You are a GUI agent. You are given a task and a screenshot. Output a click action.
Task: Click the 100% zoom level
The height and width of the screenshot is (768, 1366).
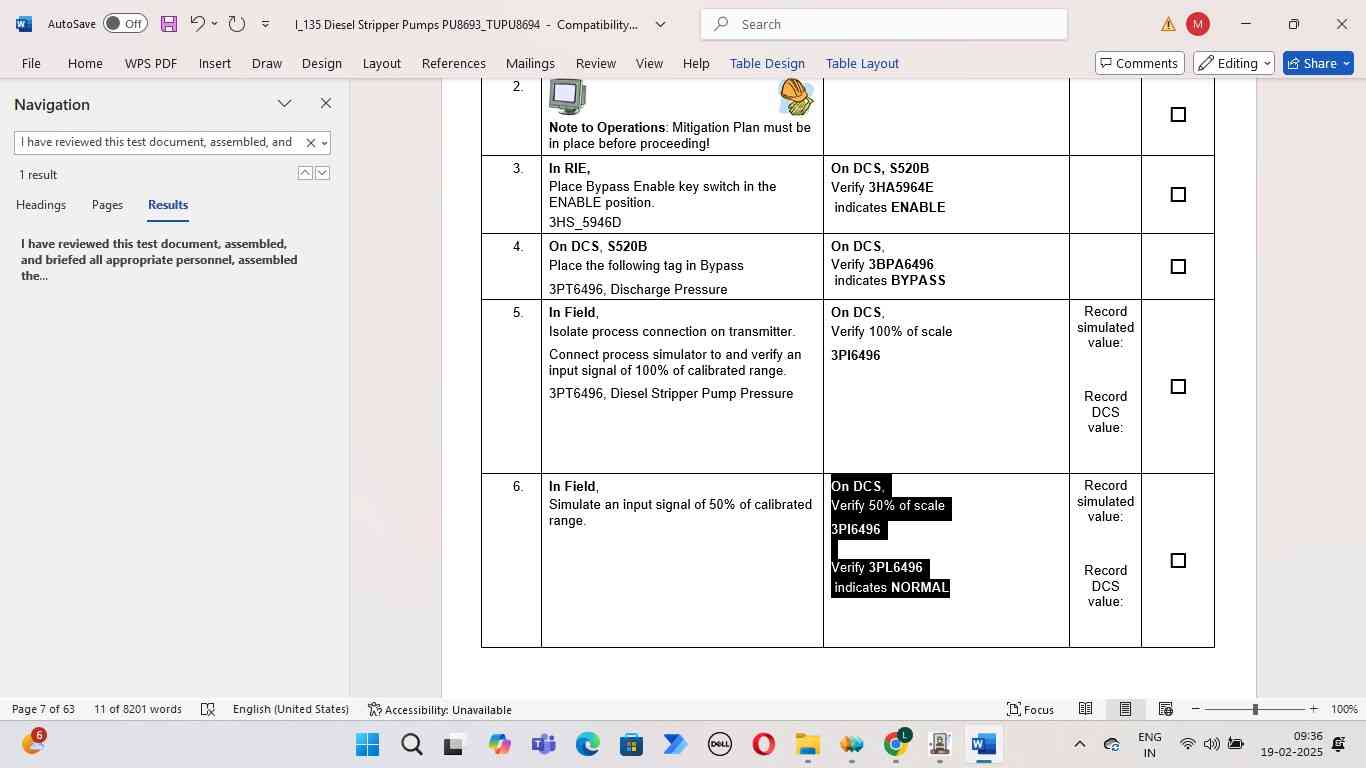1344,709
